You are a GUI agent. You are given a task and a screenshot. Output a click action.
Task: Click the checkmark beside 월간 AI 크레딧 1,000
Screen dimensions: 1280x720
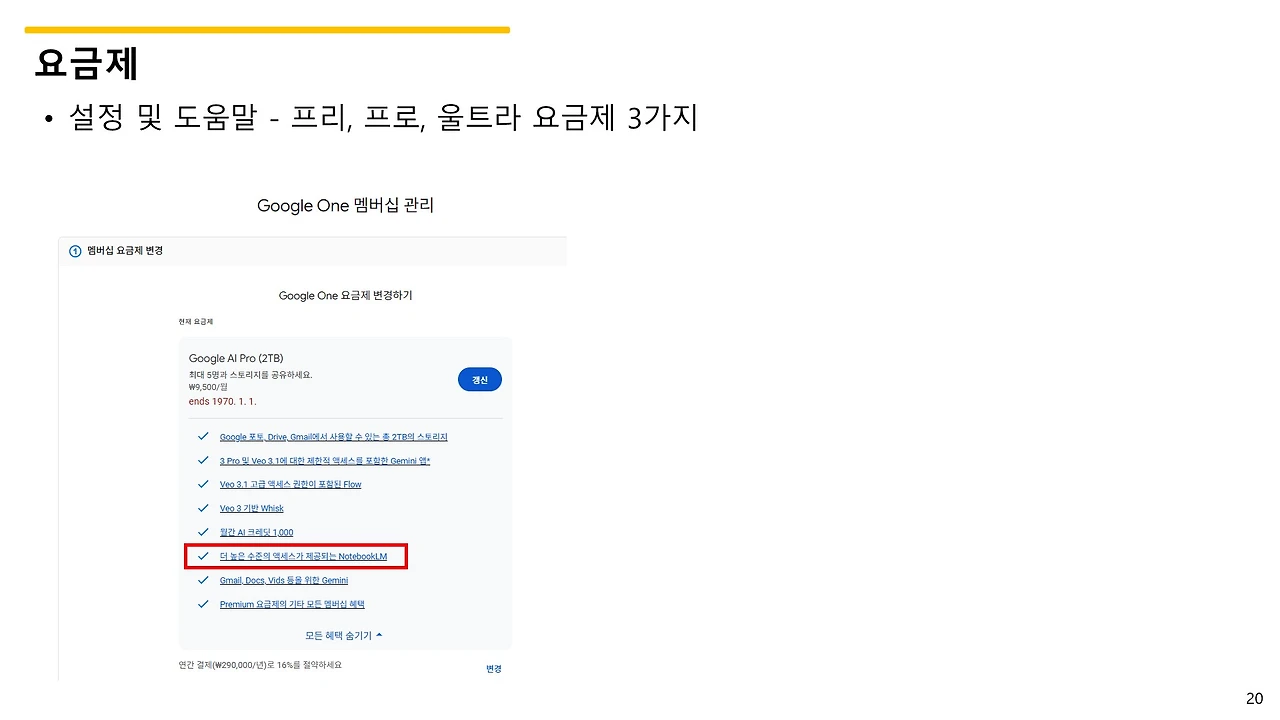coord(203,532)
